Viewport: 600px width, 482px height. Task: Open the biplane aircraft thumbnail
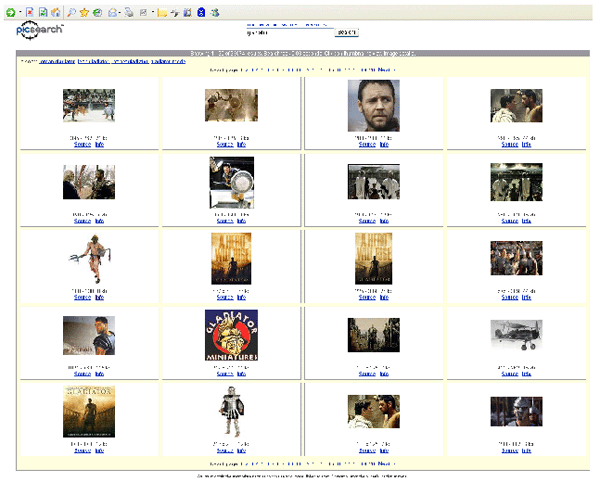517,335
